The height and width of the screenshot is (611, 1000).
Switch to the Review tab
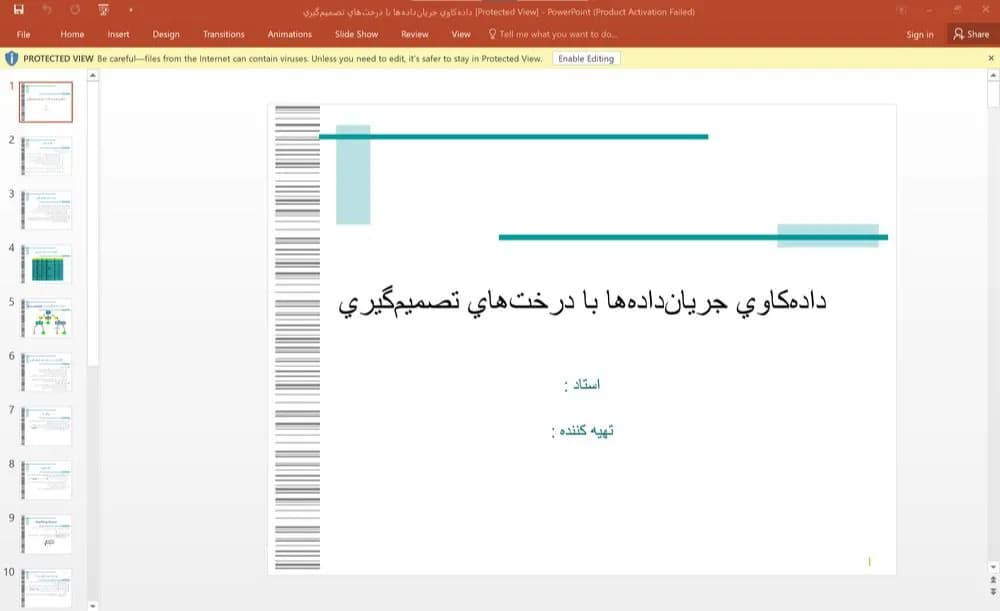[x=415, y=34]
